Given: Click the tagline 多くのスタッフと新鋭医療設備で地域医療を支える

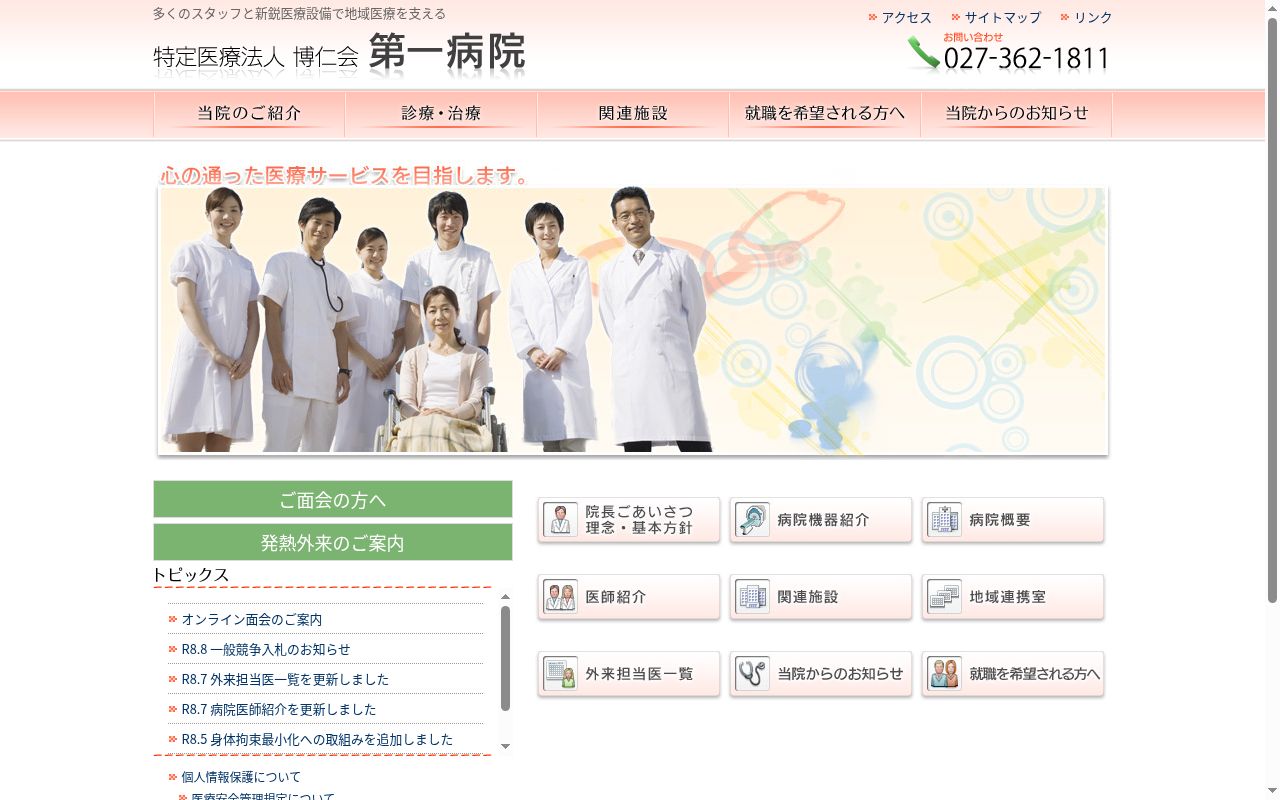Looking at the screenshot, I should [299, 14].
